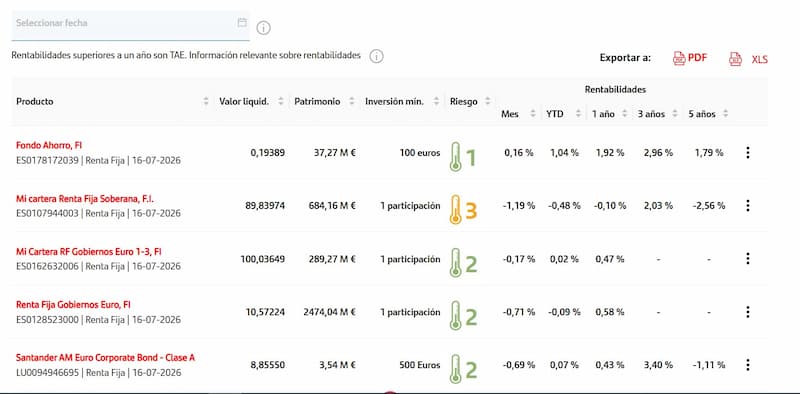
Task: Select patrimonio 2474,04 M € cell
Action: (330, 312)
